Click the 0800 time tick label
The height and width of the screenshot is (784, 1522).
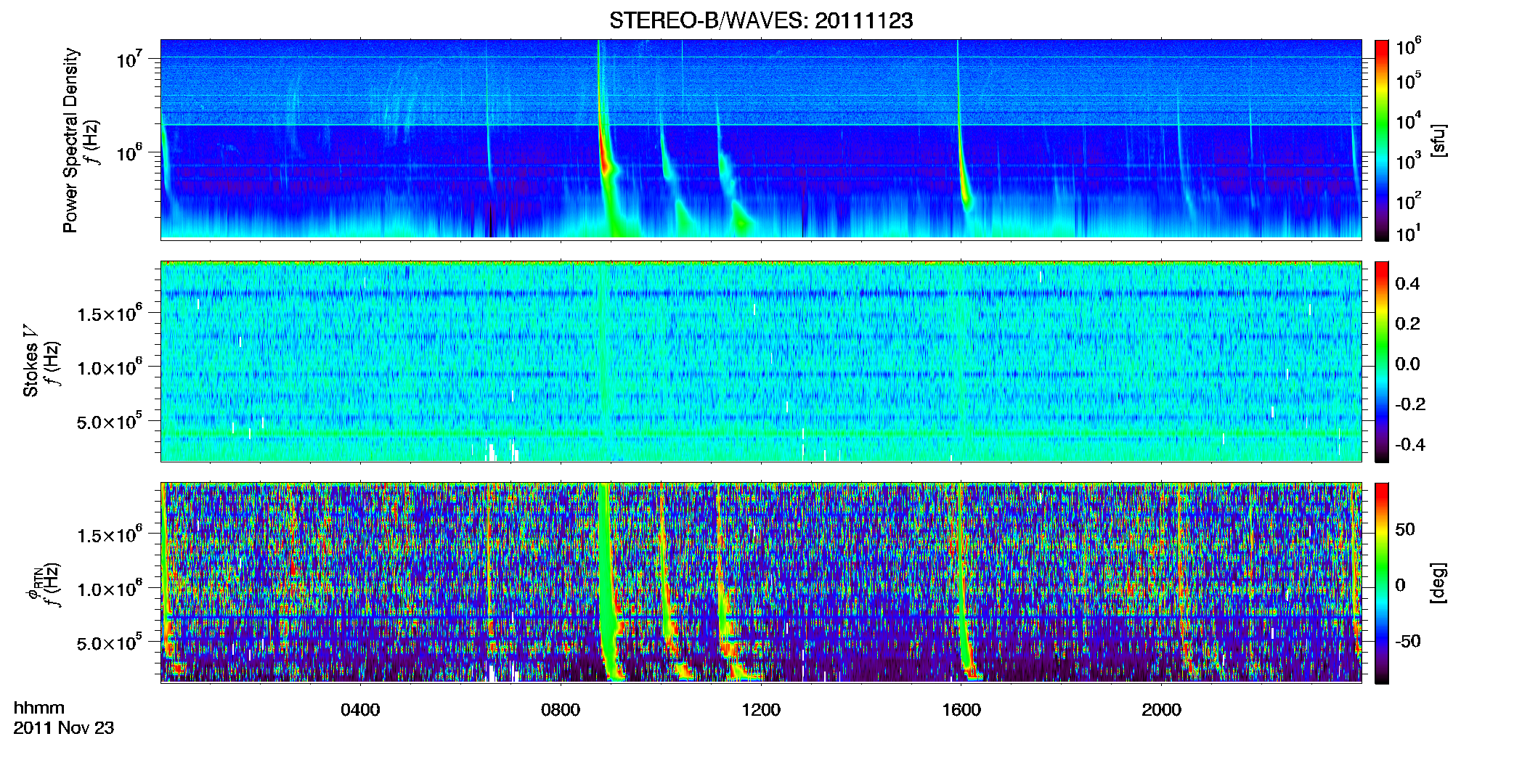[x=561, y=710]
